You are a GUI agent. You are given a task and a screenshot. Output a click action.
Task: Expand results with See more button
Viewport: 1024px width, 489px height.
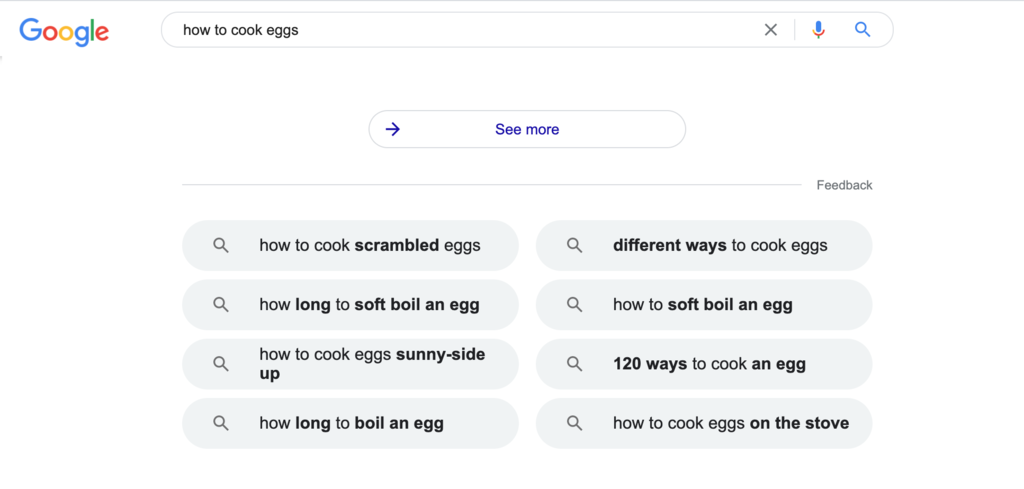(527, 129)
